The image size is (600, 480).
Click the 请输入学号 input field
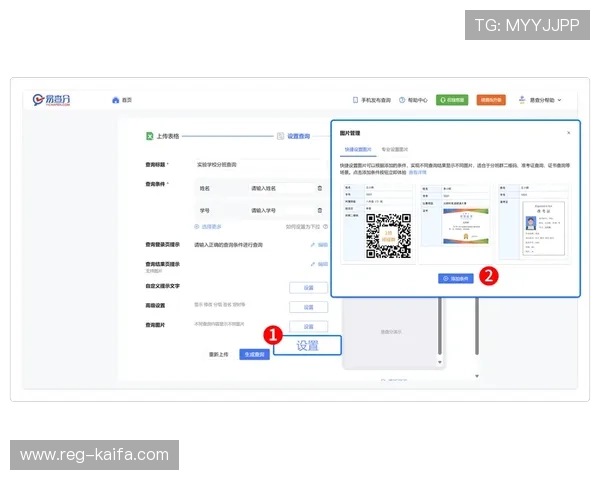[x=281, y=211]
